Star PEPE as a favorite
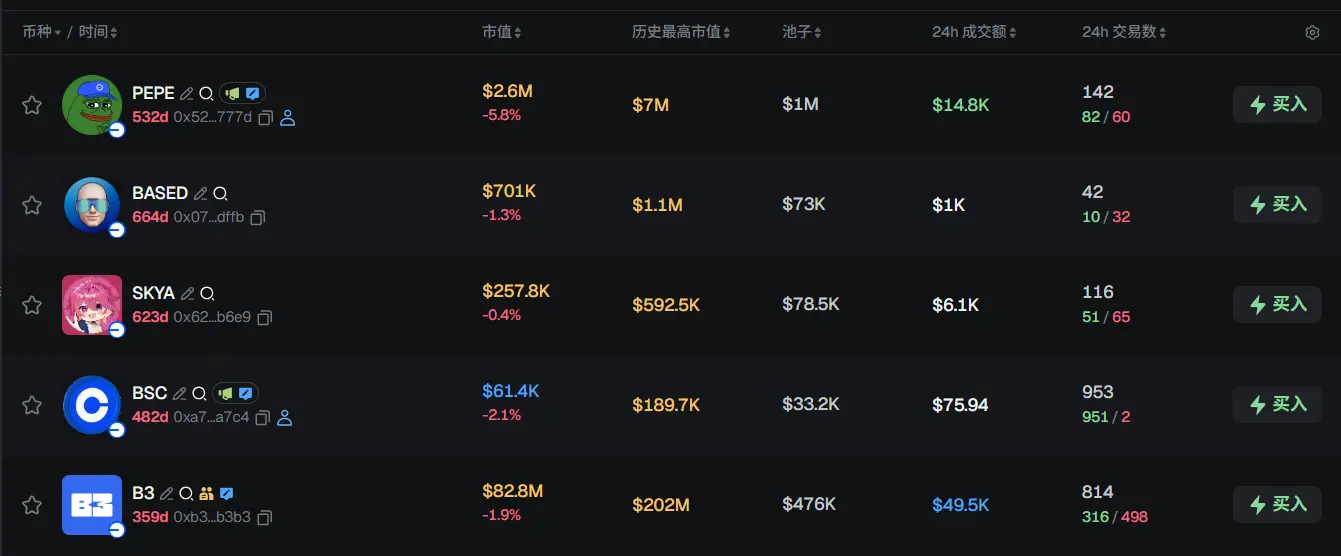 click(32, 105)
